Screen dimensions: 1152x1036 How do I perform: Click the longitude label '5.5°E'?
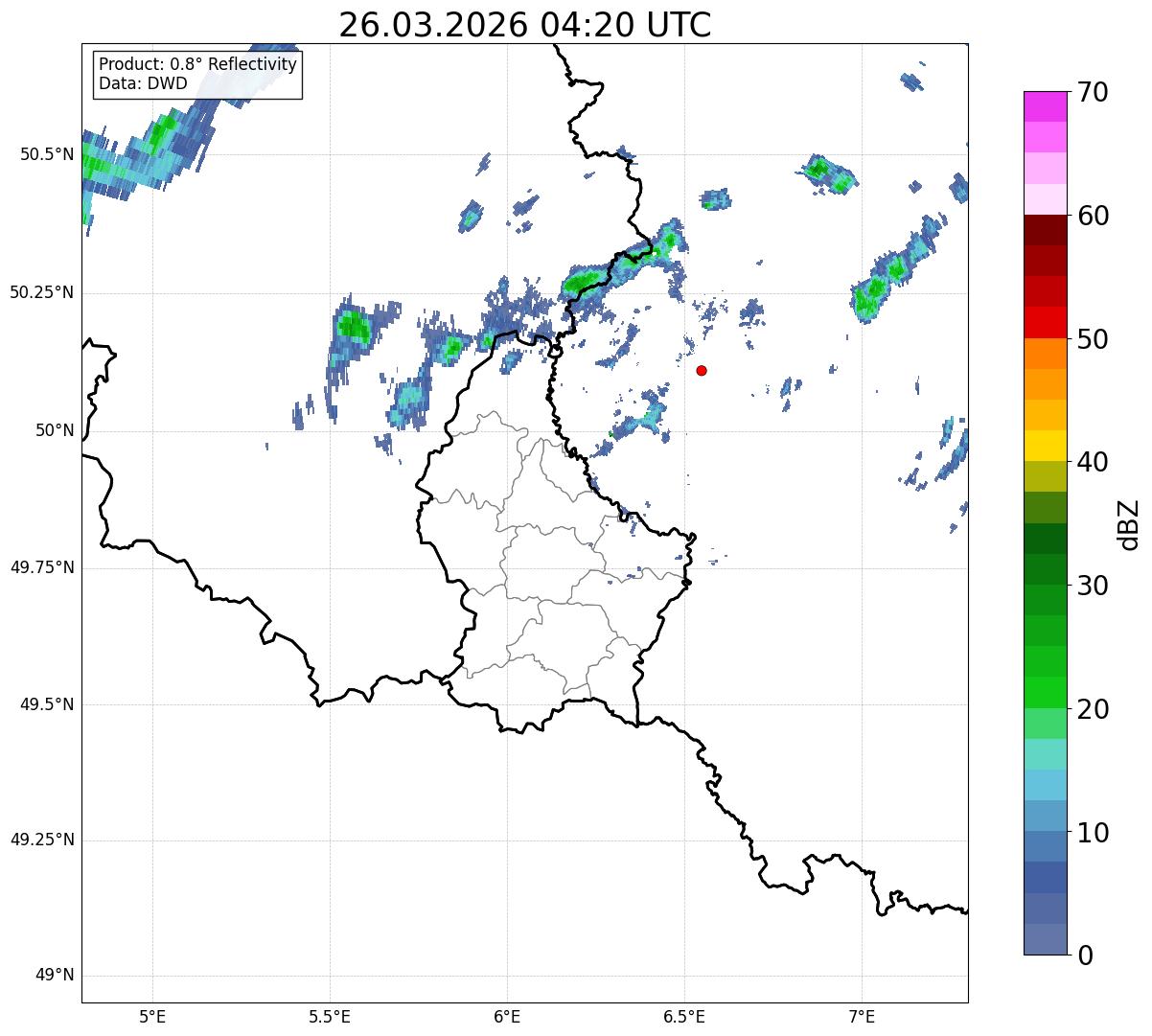pos(330,1016)
